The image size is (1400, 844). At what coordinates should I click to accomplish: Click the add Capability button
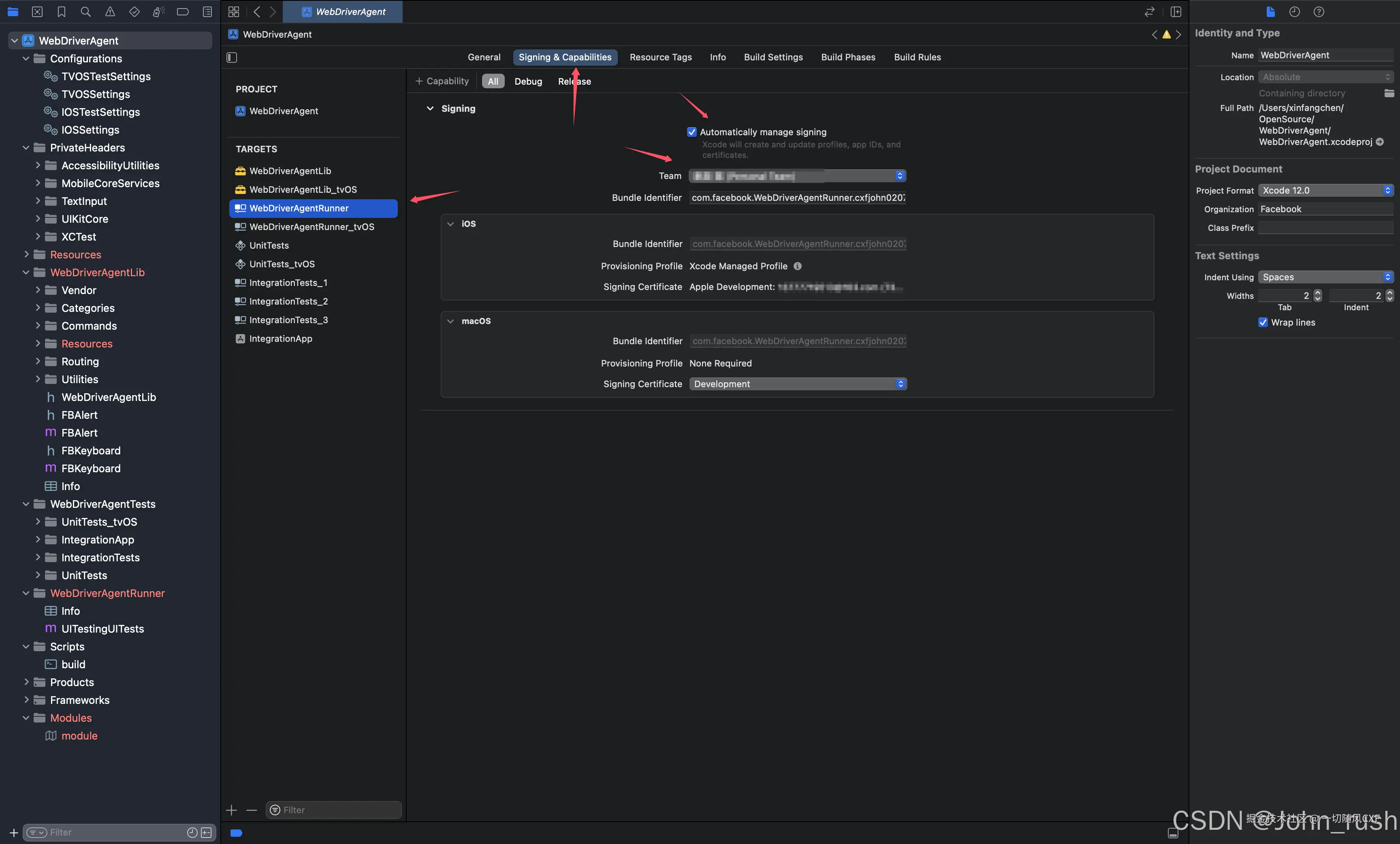click(442, 81)
